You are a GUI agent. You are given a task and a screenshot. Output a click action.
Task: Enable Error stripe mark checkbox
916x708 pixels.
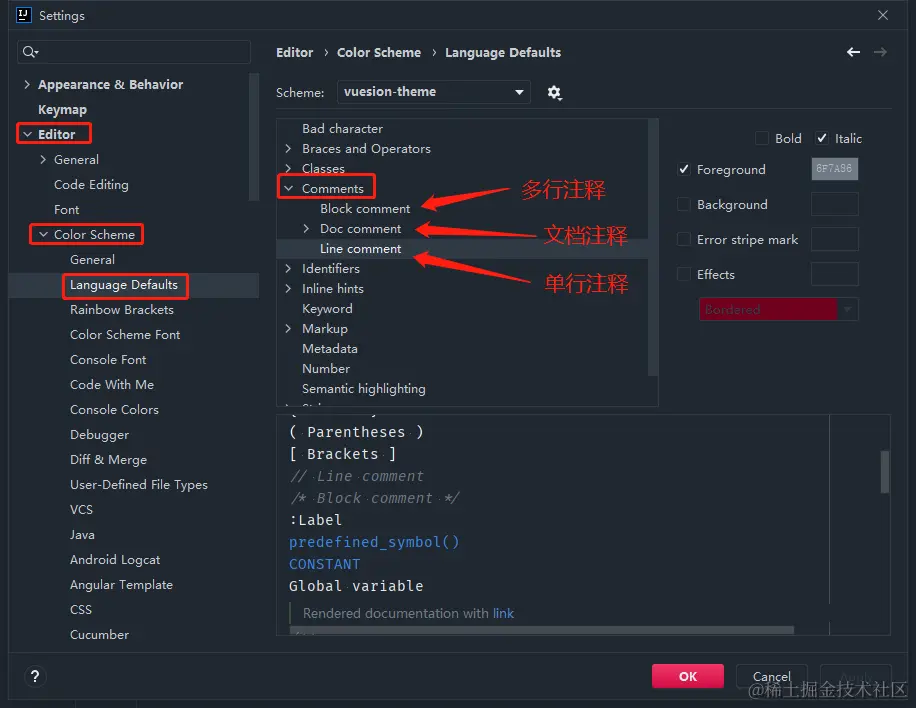click(x=683, y=240)
